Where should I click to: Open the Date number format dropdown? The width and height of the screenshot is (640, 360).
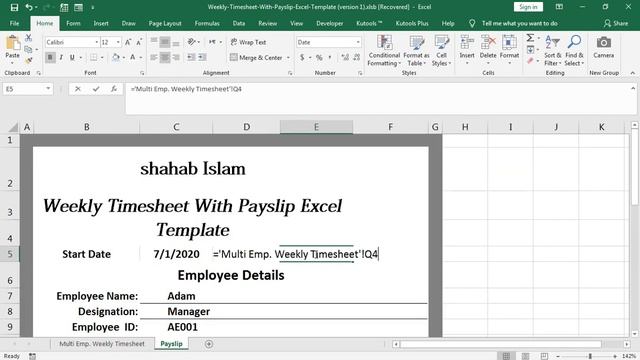click(358, 42)
